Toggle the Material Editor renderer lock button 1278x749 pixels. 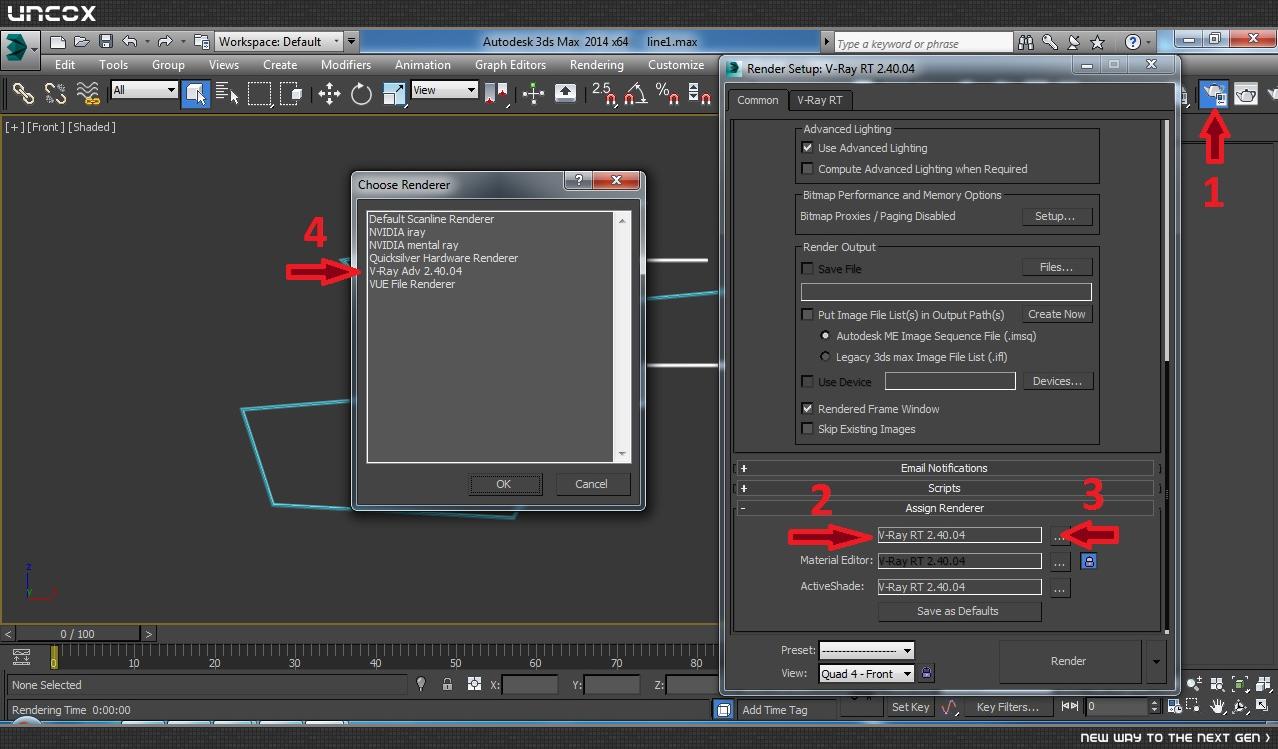[1089, 561]
